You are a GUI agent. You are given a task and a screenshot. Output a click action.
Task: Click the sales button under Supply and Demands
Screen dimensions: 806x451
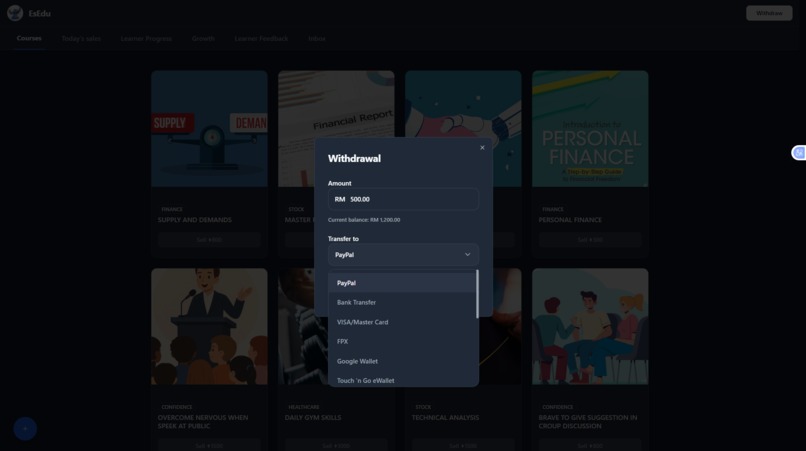(209, 240)
